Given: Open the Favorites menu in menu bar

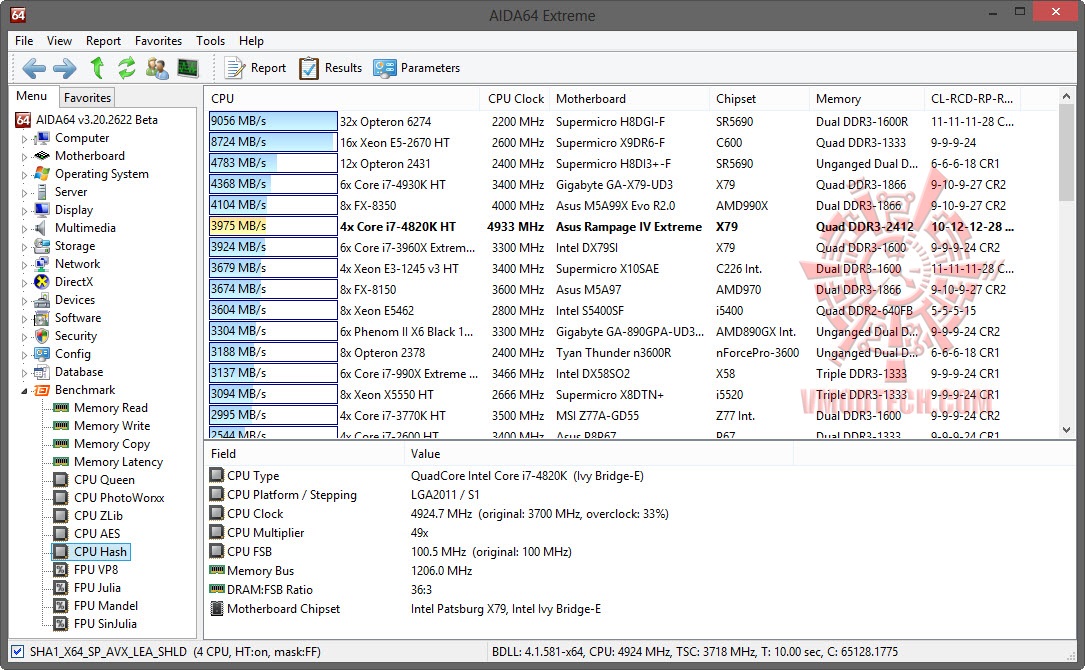Looking at the screenshot, I should [x=158, y=41].
